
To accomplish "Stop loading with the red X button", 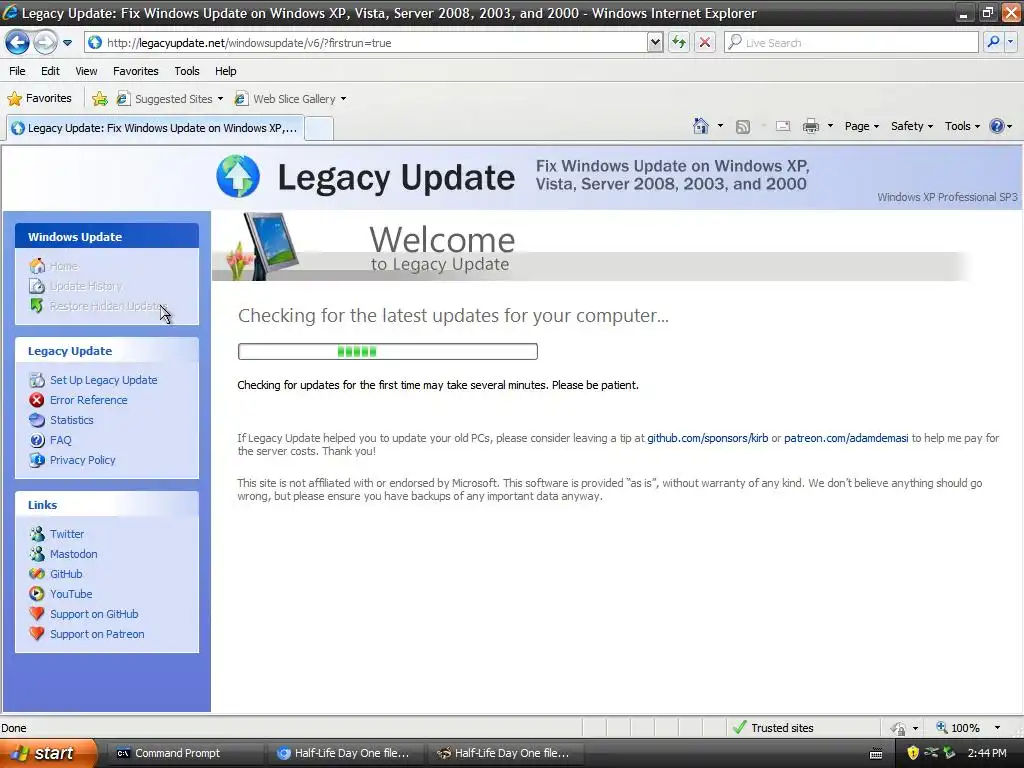I will pyautogui.click(x=705, y=42).
